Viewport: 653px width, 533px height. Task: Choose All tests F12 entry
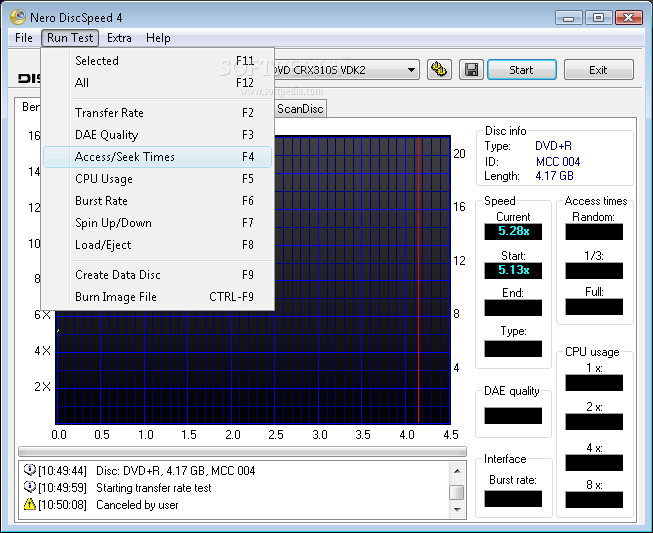tap(157, 82)
